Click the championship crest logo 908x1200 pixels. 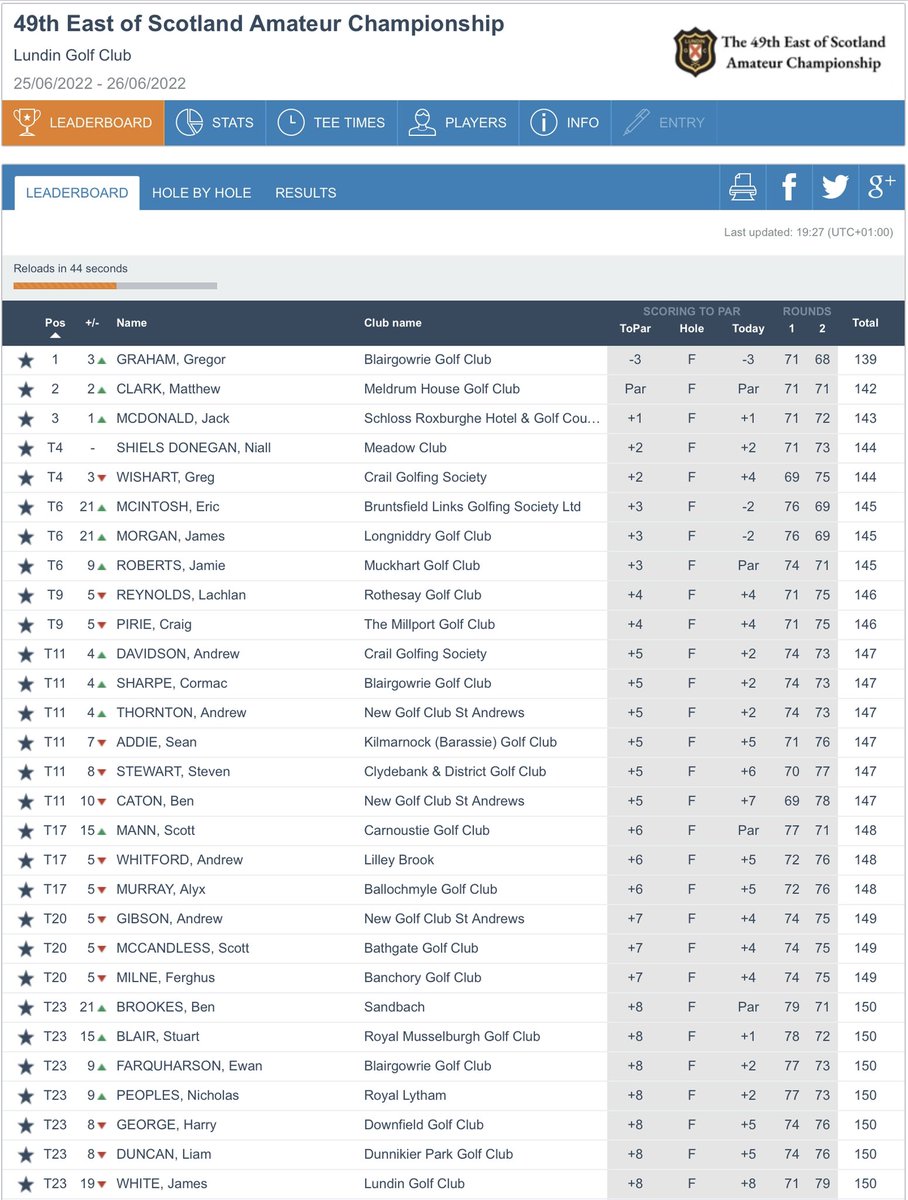[695, 53]
